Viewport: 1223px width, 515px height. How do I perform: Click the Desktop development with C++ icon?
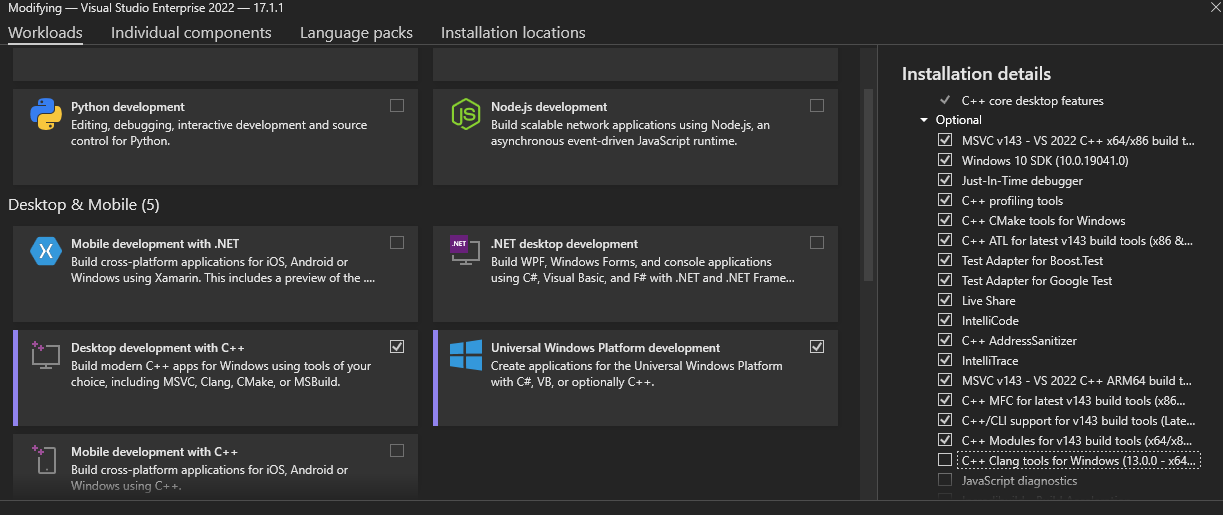[46, 355]
